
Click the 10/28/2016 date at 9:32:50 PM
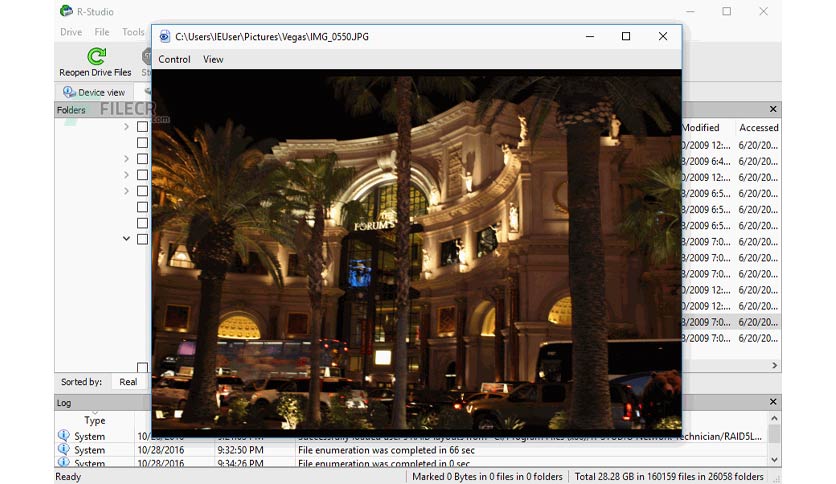click(160, 450)
